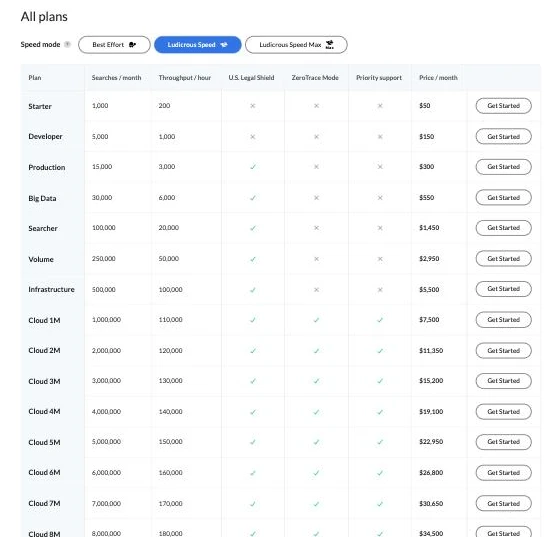This screenshot has height=537, width=560.
Task: Click the ZeroTrace Mode column header
Action: click(x=315, y=77)
